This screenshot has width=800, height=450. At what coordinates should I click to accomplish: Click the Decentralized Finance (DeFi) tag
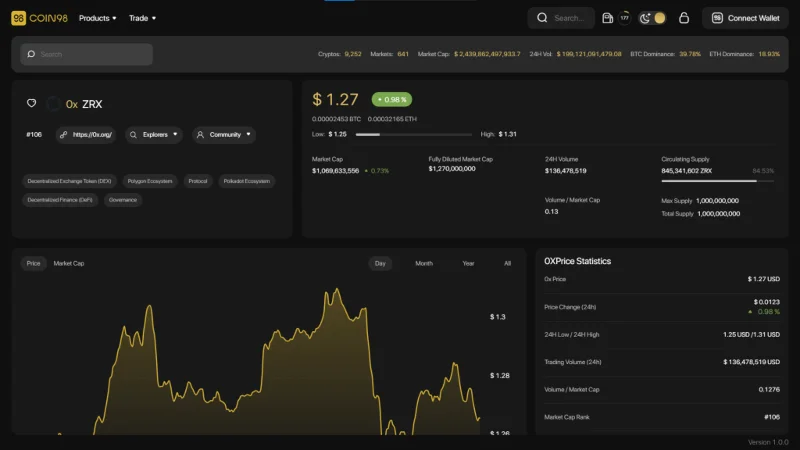click(x=60, y=200)
